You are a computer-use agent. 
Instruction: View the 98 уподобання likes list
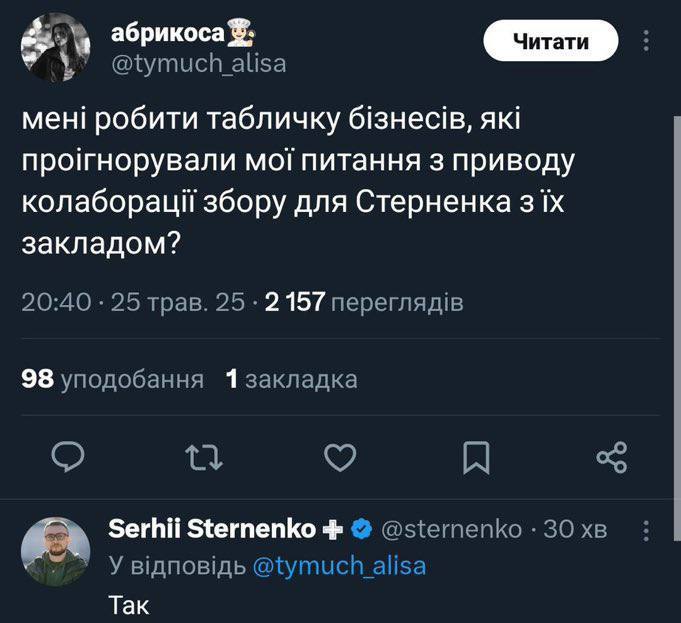click(112, 379)
